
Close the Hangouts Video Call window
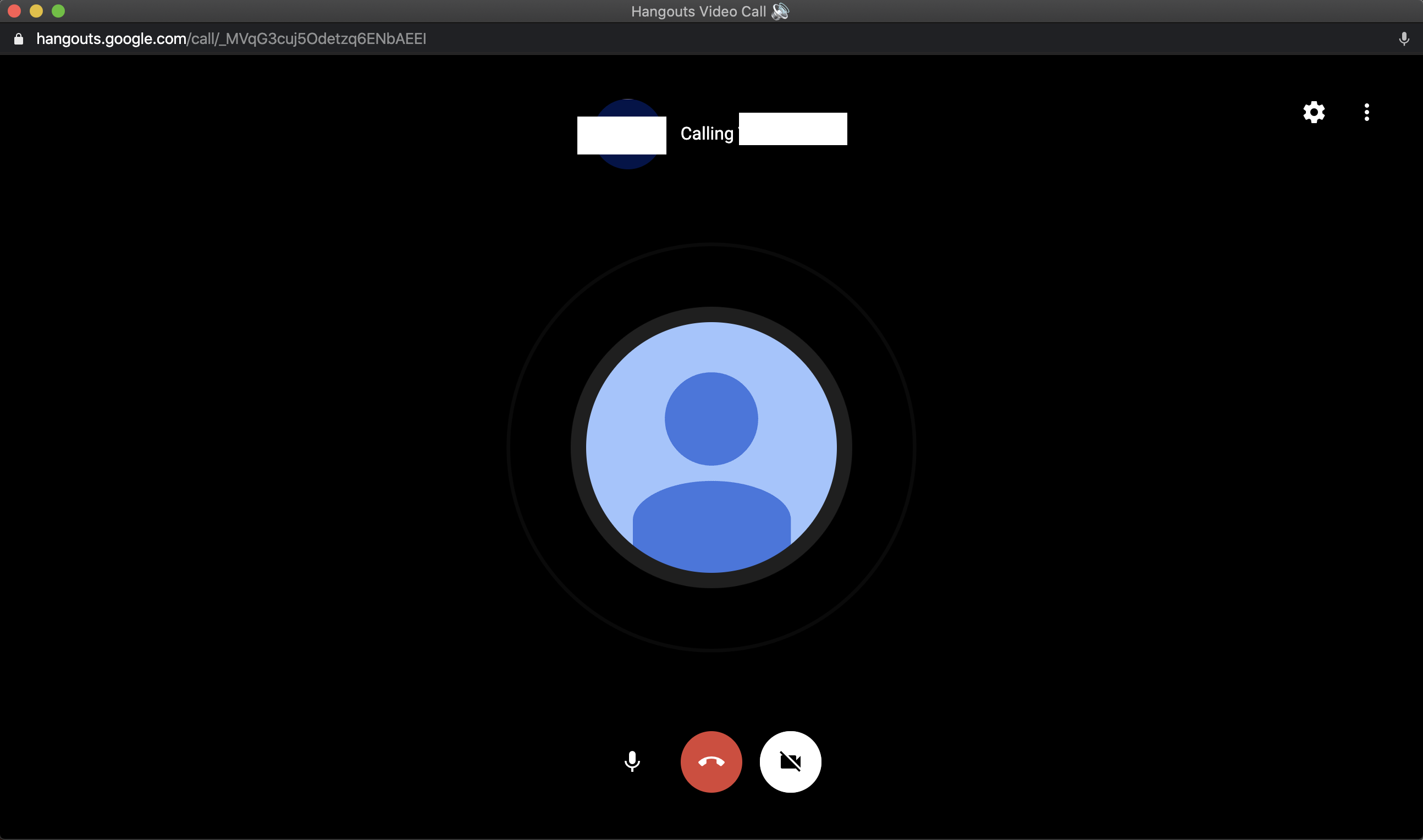point(14,11)
